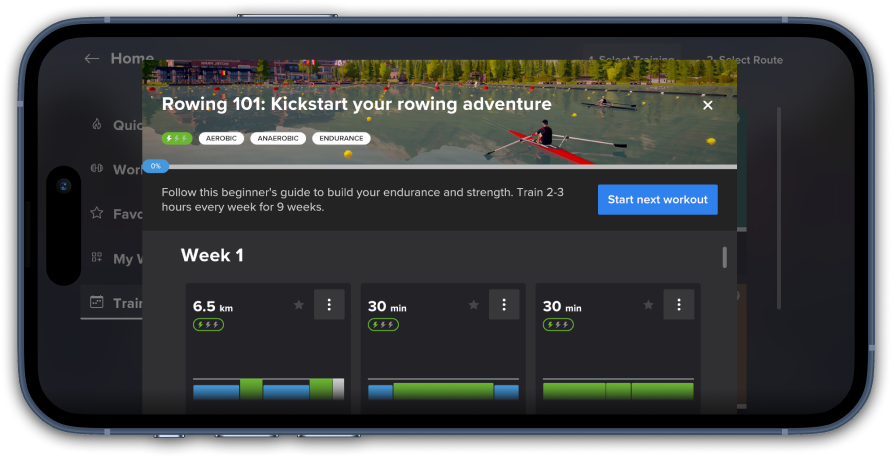The height and width of the screenshot is (459, 893).
Task: Click intensity badge of middle 30 min workout
Action: click(383, 325)
